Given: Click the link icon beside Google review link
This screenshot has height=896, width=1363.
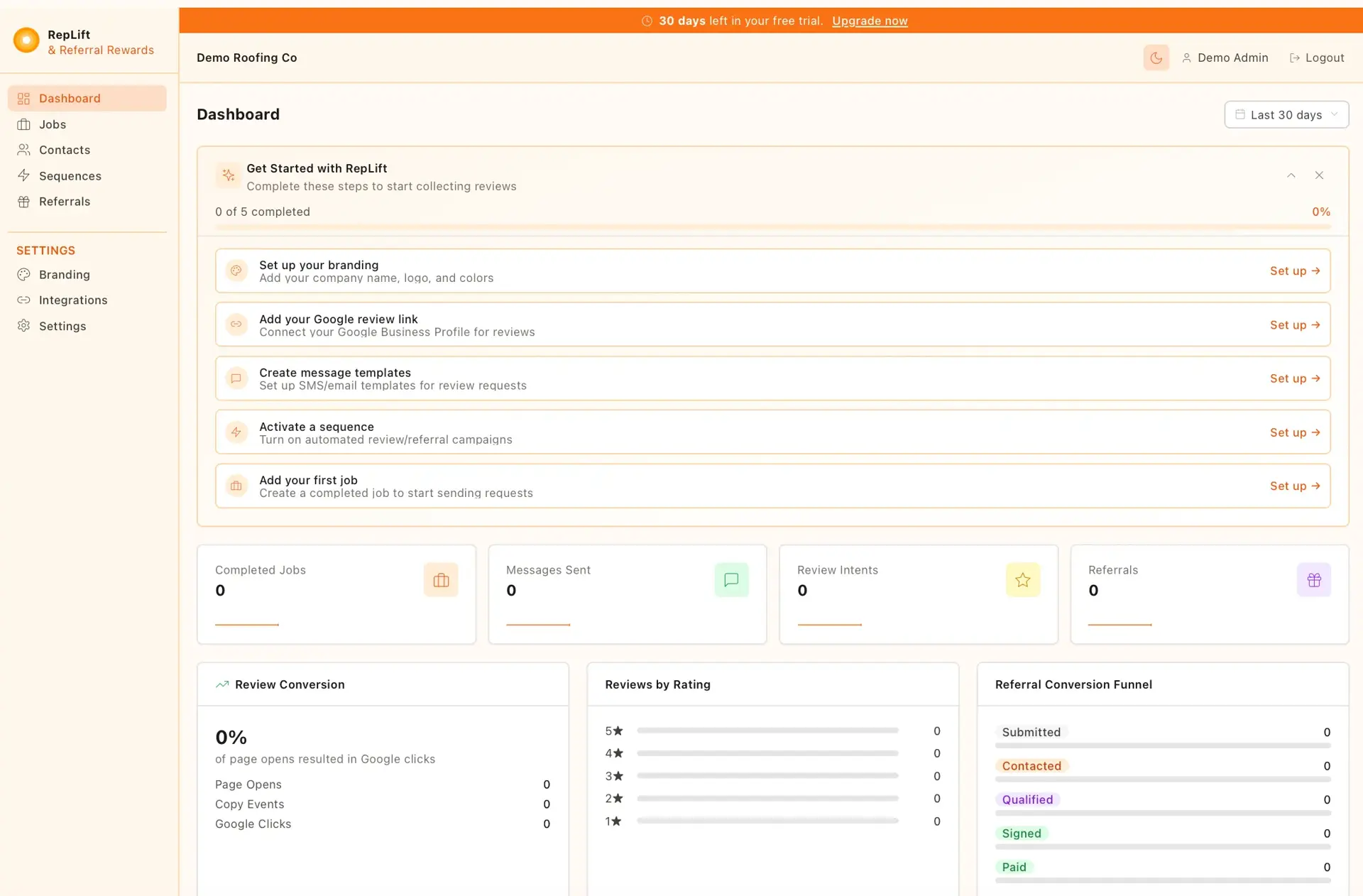Looking at the screenshot, I should tap(236, 324).
